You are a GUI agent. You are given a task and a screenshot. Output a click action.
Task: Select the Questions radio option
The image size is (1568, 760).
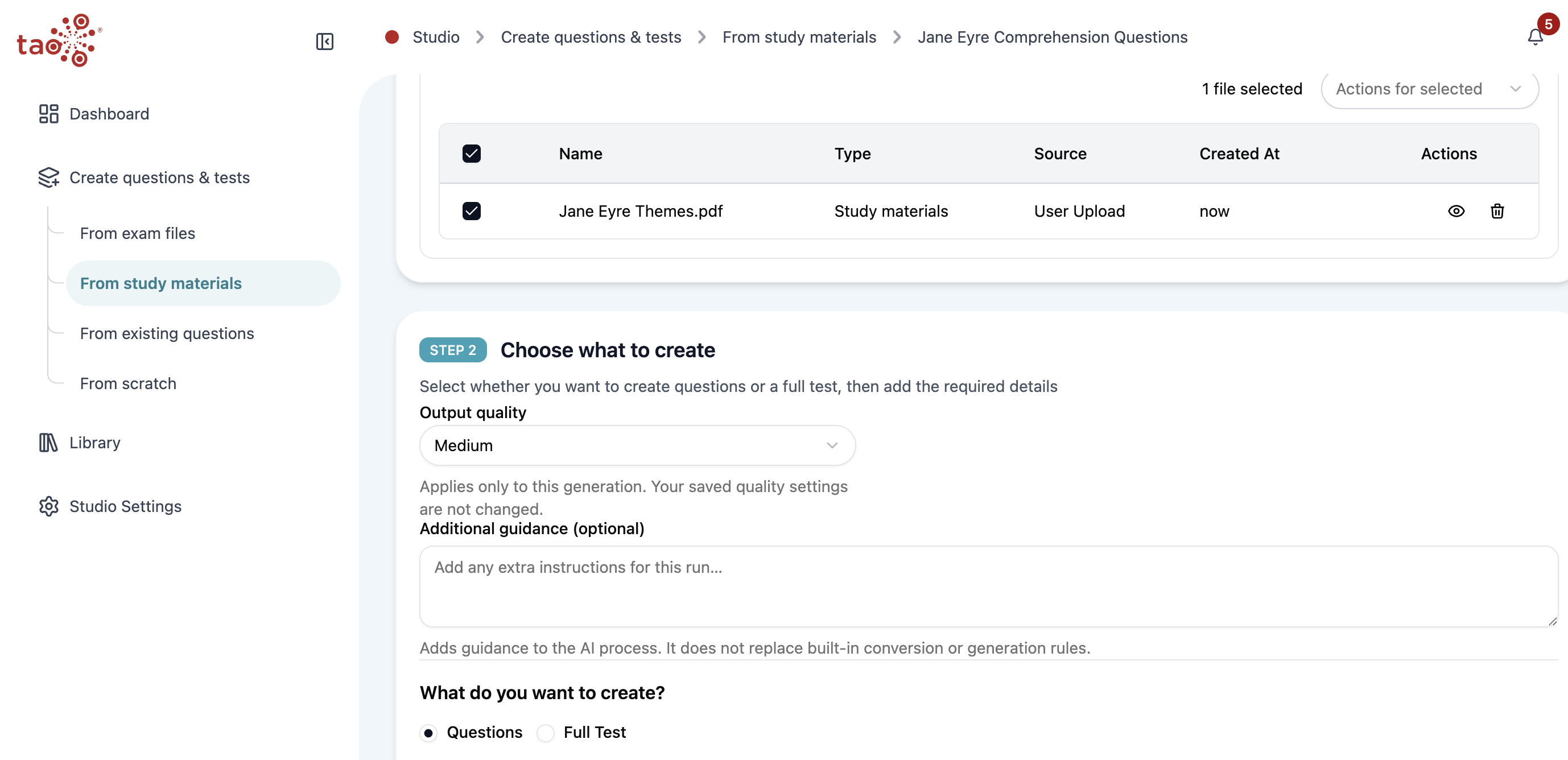(428, 733)
